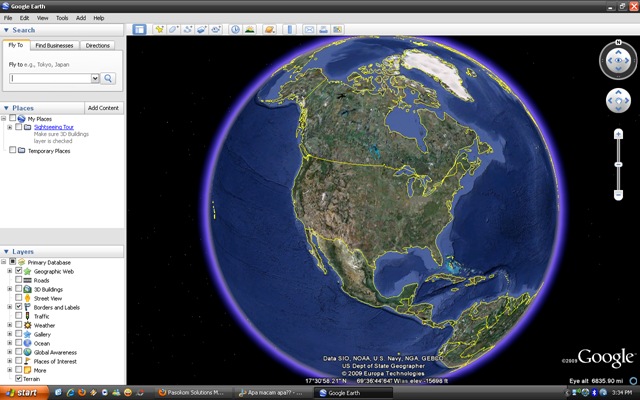Open the Tools menu
This screenshot has height=400, width=640.
point(62,18)
